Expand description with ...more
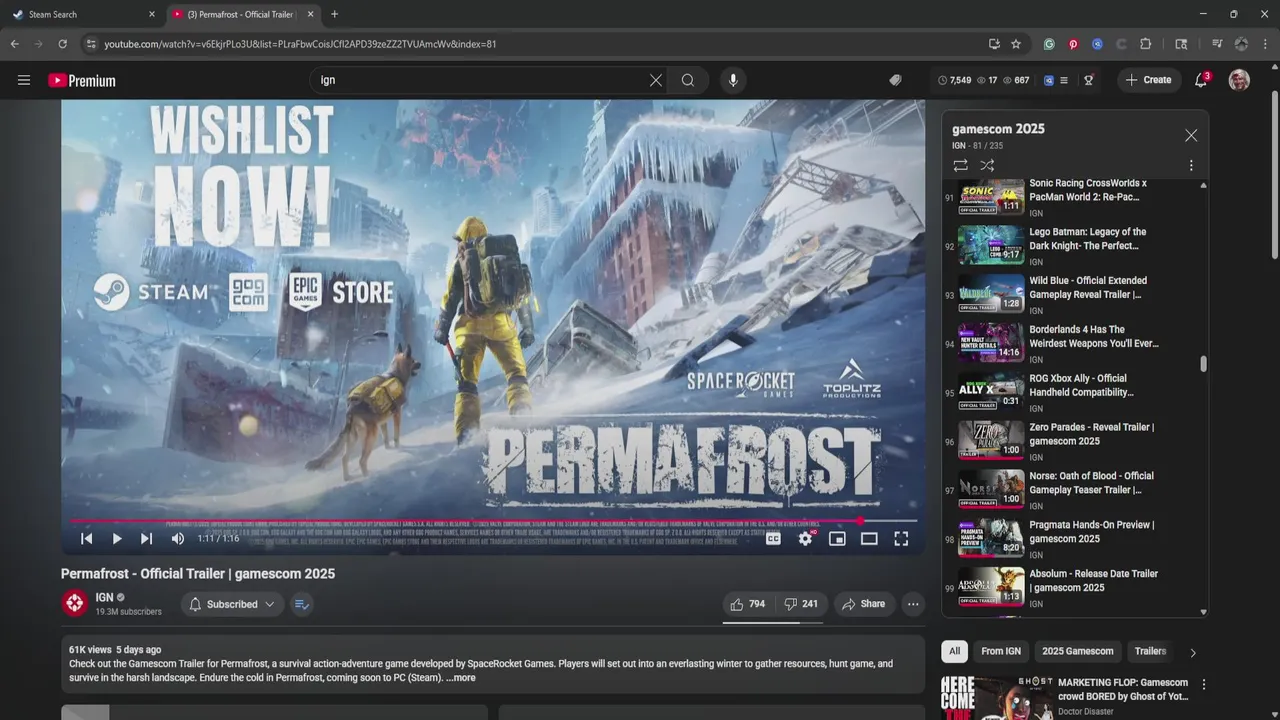1280x720 pixels. (x=461, y=678)
